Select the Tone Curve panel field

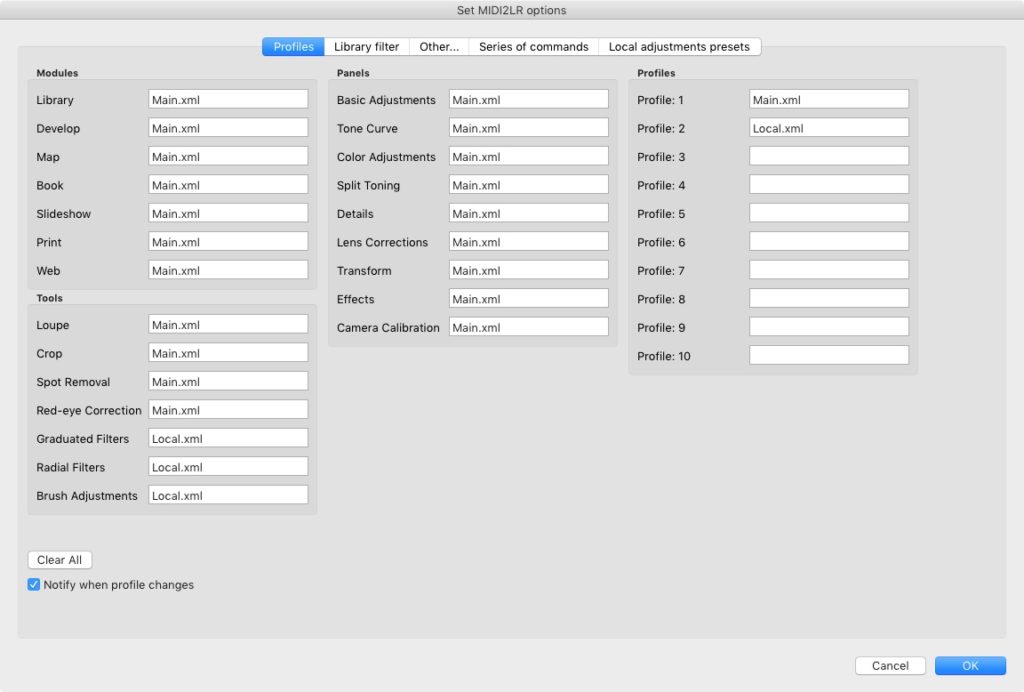coord(528,128)
